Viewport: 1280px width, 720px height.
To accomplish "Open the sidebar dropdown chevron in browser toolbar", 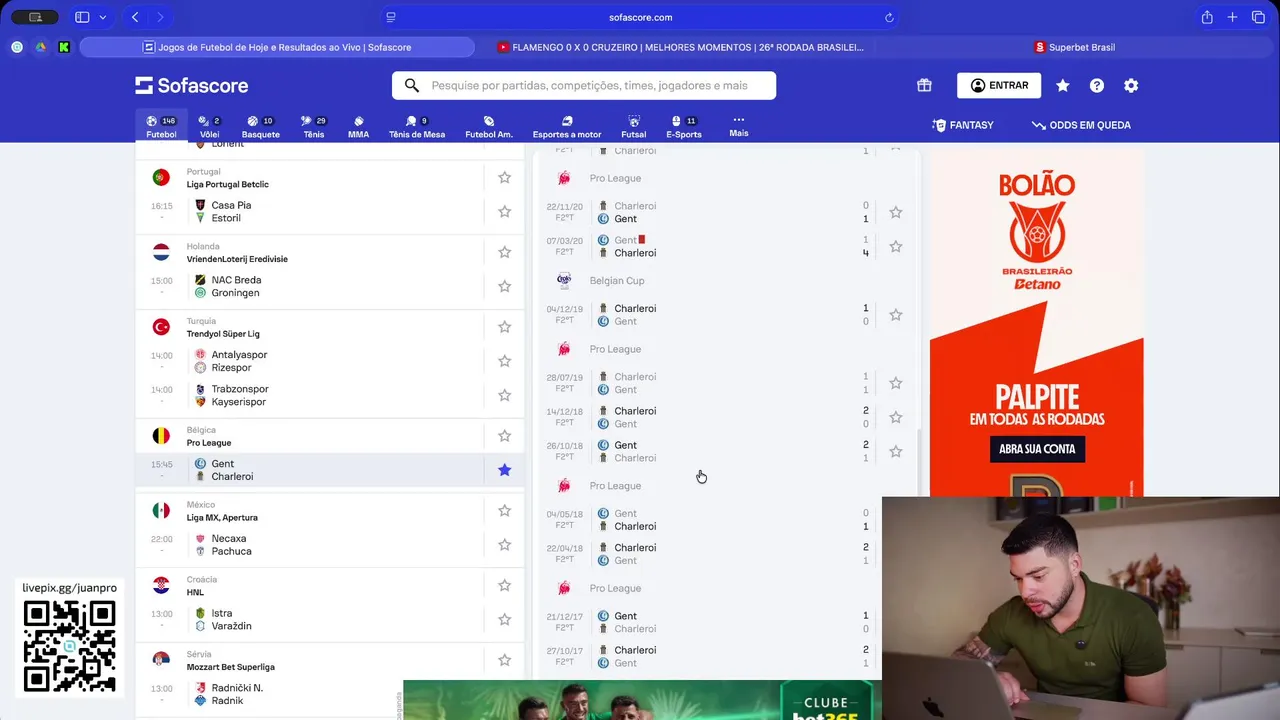I will (x=102, y=17).
